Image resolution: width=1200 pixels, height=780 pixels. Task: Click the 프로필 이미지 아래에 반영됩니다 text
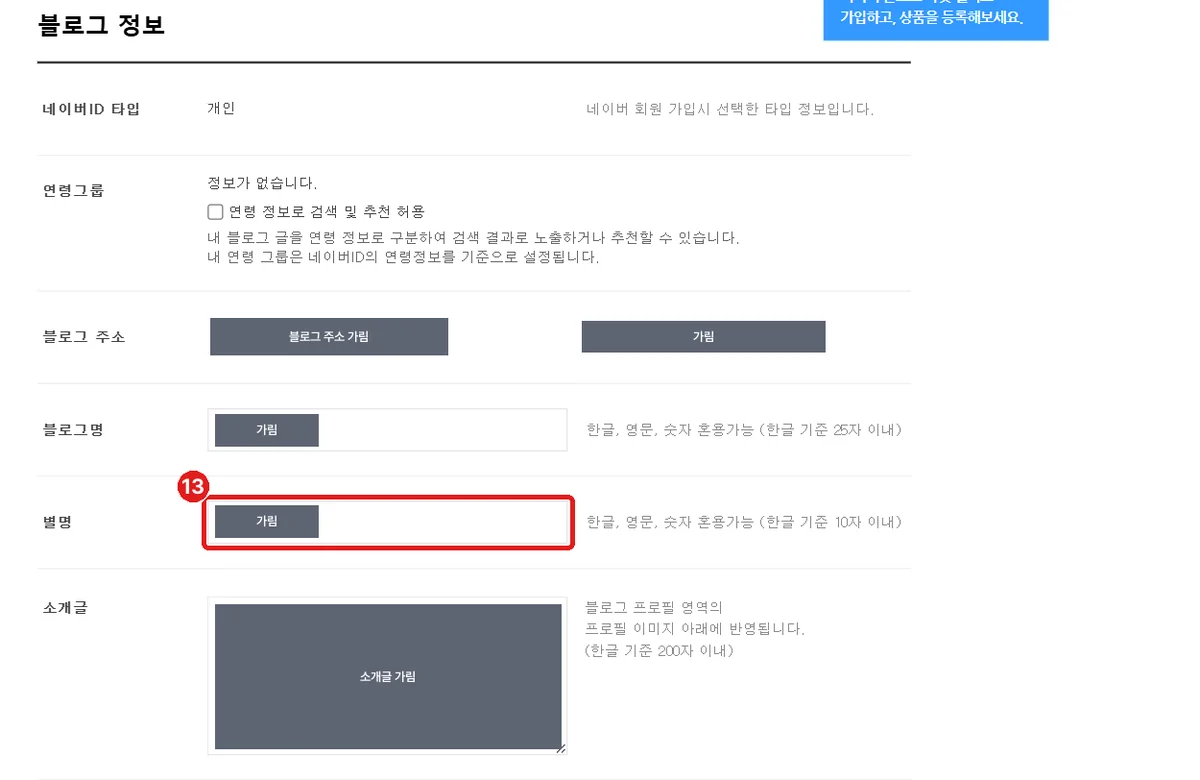point(695,629)
